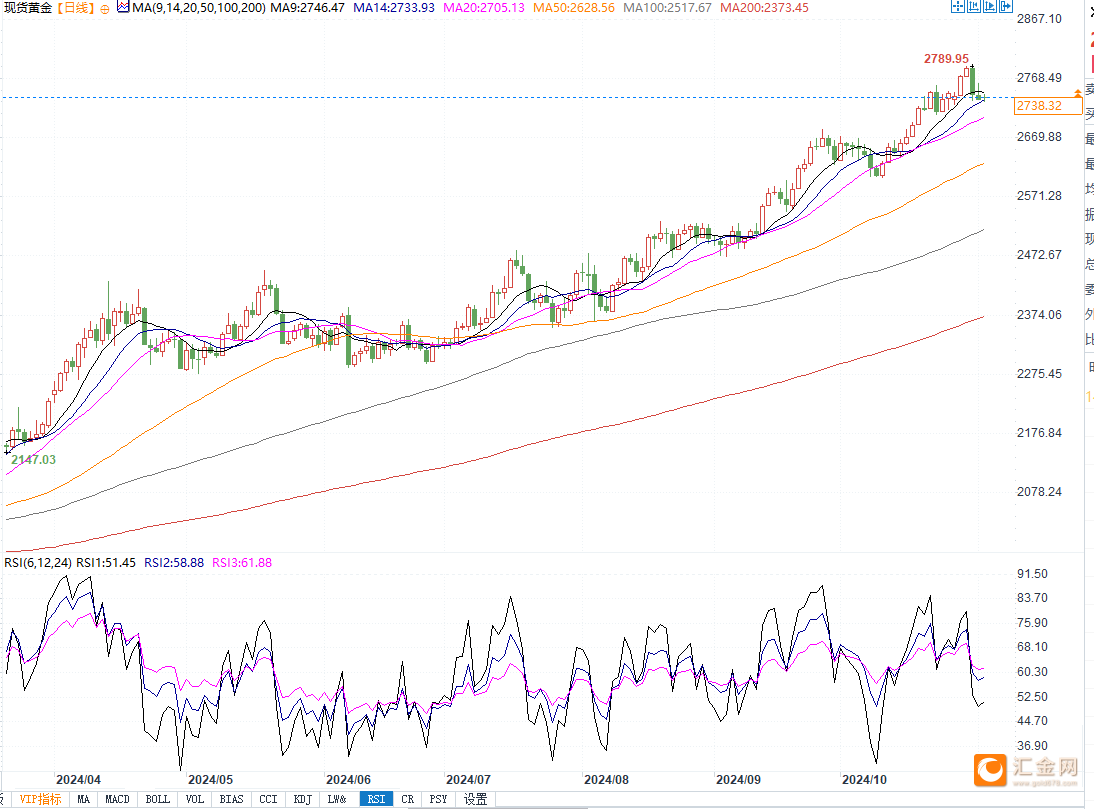This screenshot has width=1094, height=809.
Task: Click the MA50:2628.56 legend value
Action: click(x=574, y=8)
